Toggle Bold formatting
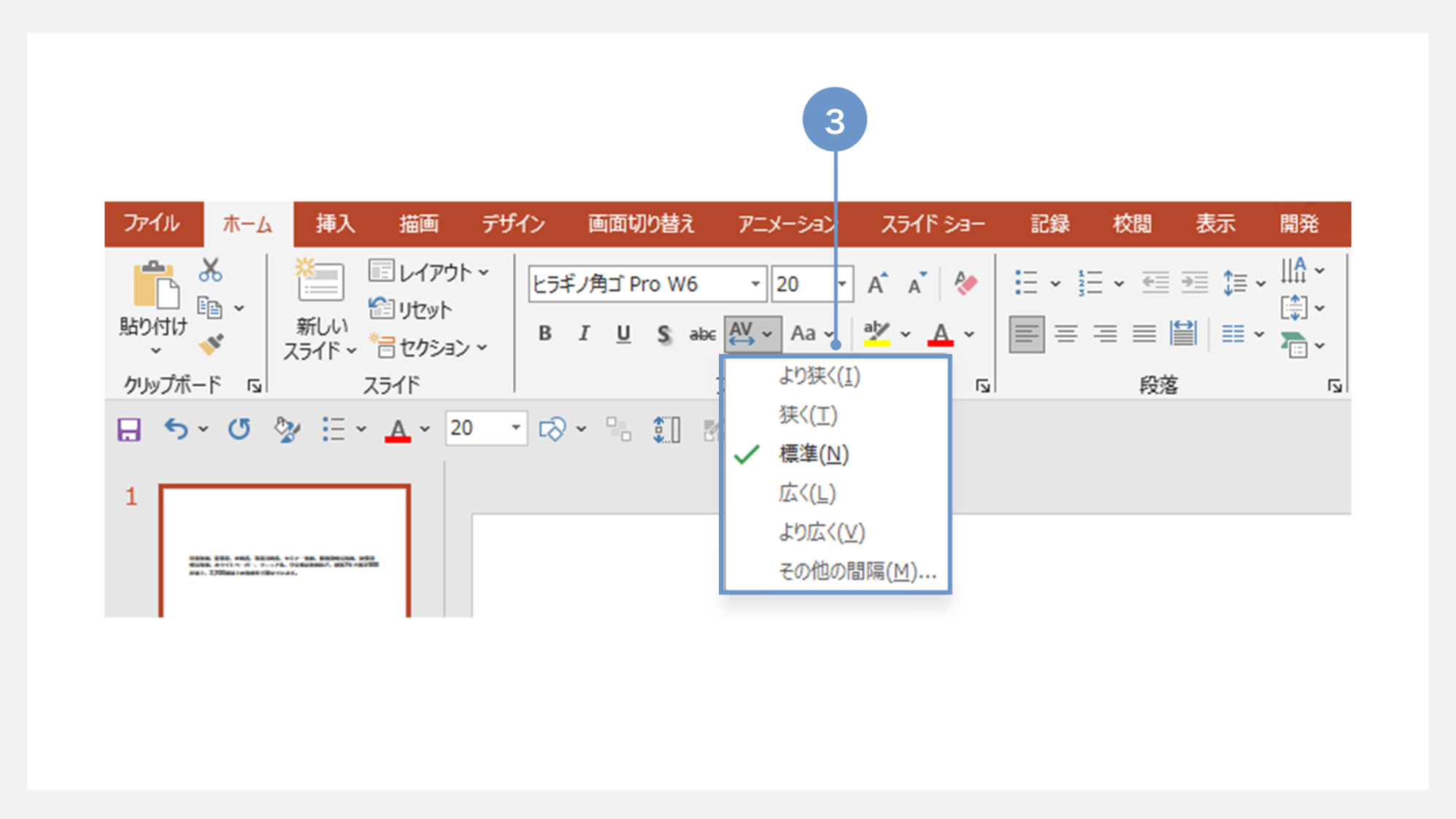Image resolution: width=1456 pixels, height=819 pixels. (544, 334)
